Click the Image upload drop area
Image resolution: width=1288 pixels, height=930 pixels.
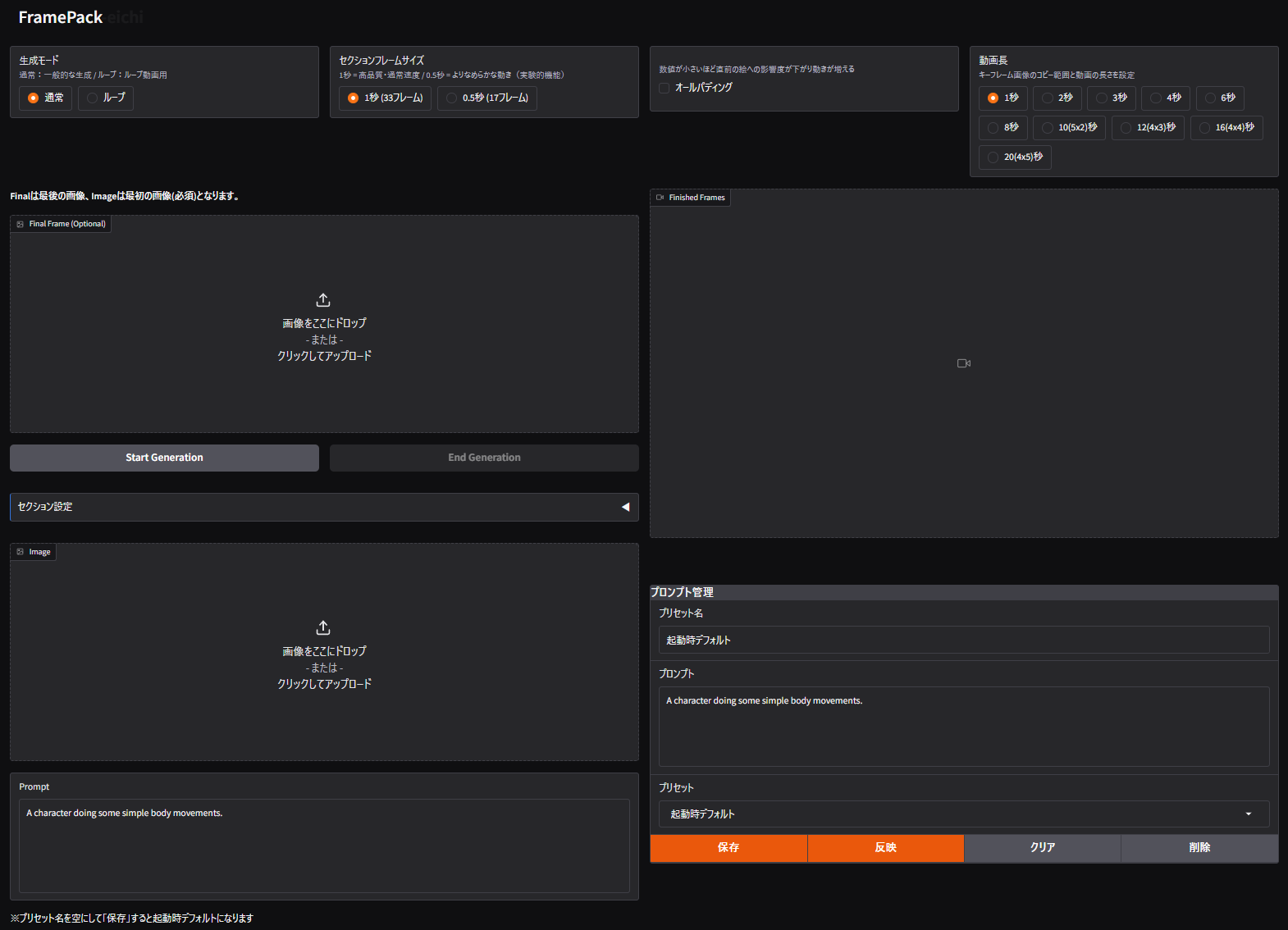(x=324, y=652)
